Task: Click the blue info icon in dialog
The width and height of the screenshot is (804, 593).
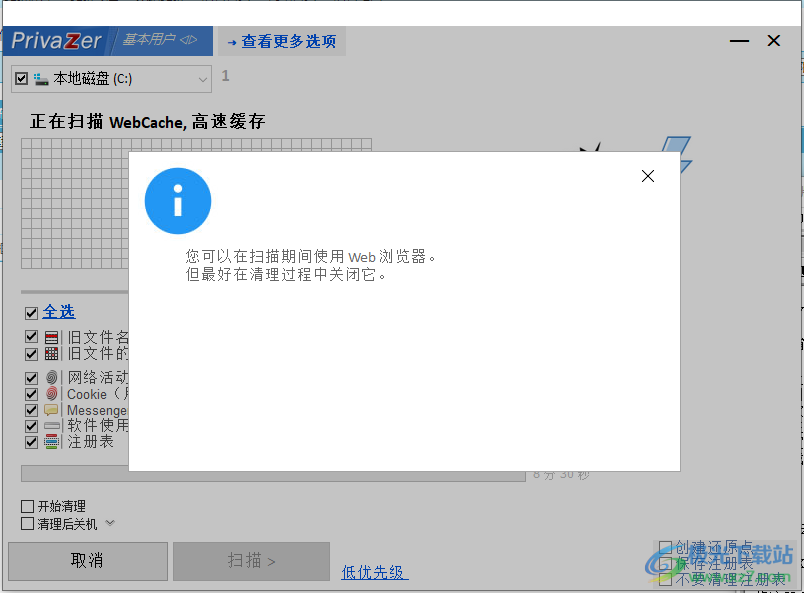Action: [177, 201]
